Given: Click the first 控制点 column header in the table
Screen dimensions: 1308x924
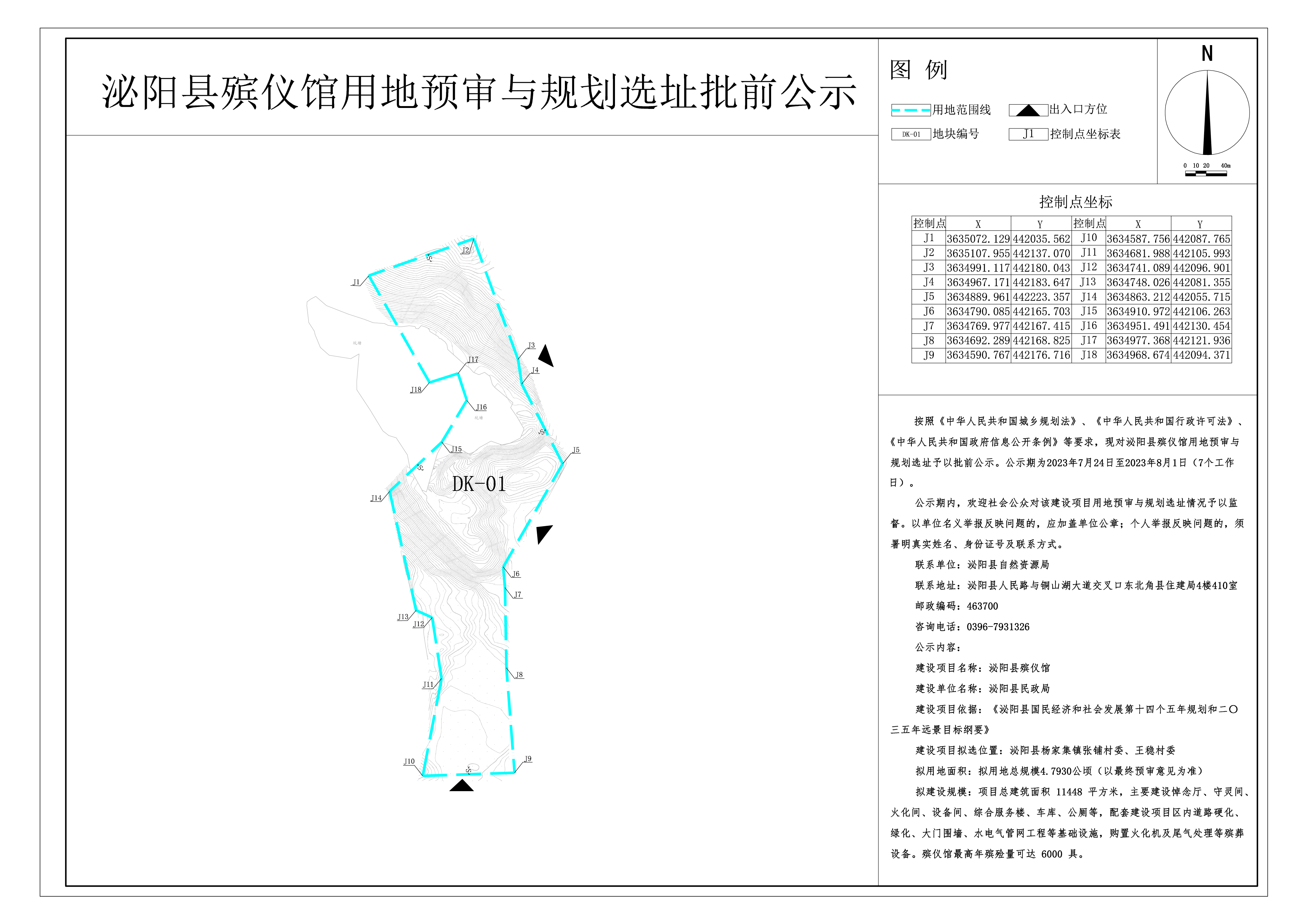Looking at the screenshot, I should [x=929, y=223].
